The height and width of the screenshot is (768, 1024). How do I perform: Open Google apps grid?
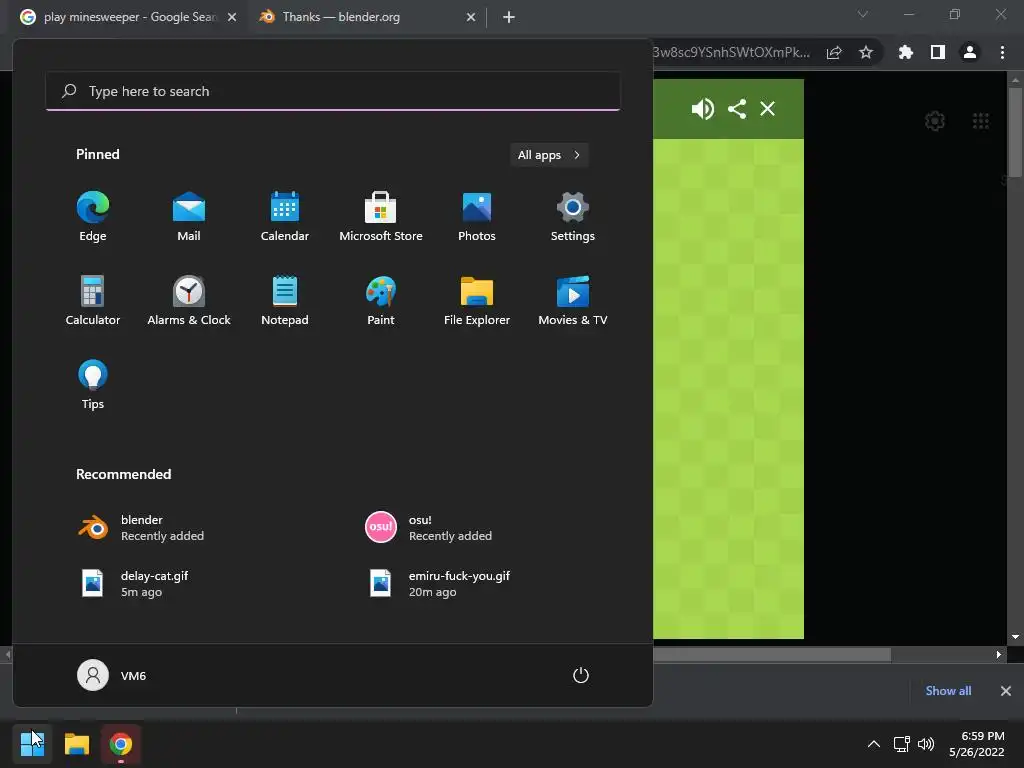981,121
